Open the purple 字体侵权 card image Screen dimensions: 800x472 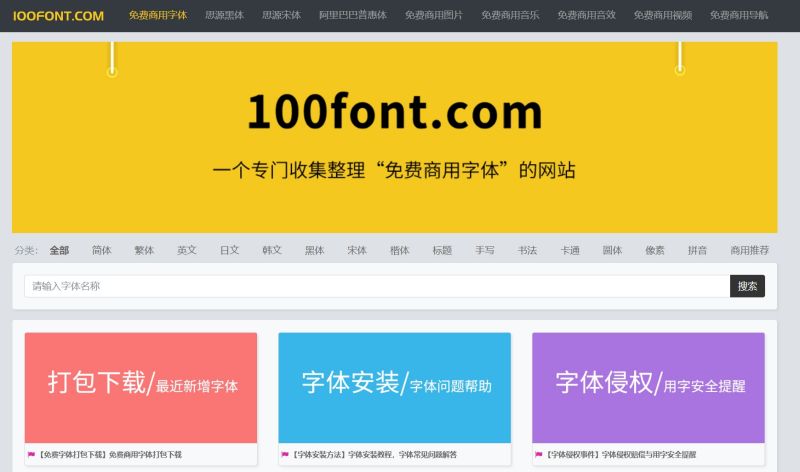tap(648, 388)
